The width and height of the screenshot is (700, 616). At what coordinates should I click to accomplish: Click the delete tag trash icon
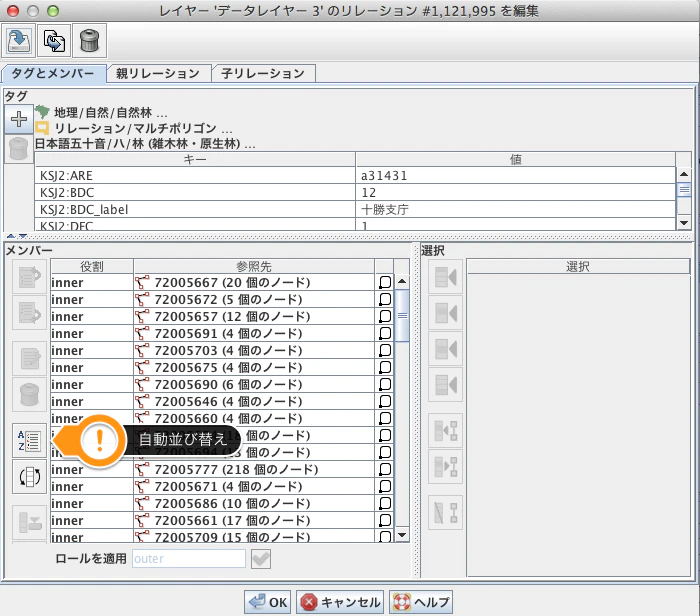[19, 149]
